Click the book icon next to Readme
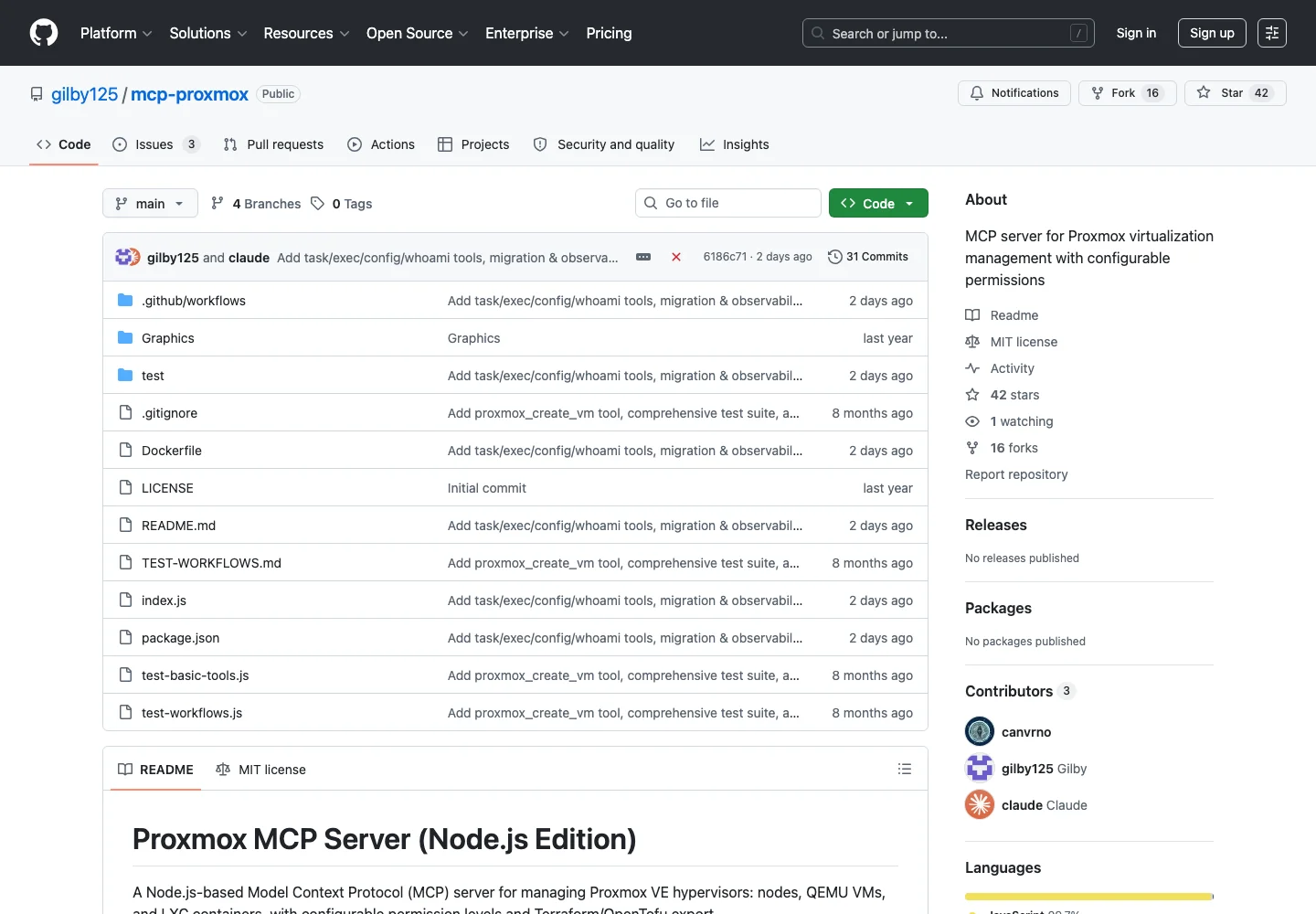Image resolution: width=1316 pixels, height=914 pixels. (972, 315)
